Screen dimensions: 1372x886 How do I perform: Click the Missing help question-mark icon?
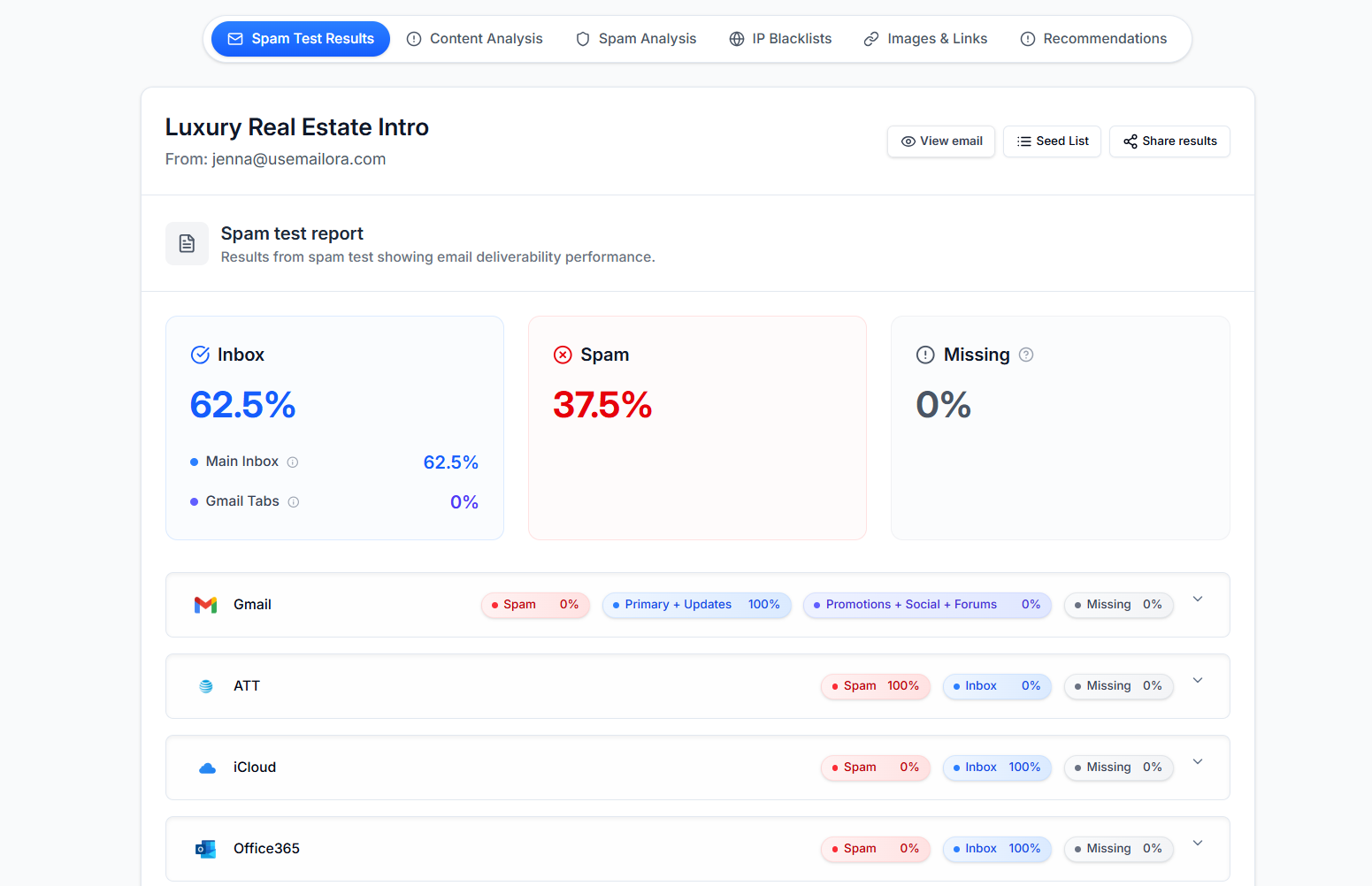coord(1026,355)
